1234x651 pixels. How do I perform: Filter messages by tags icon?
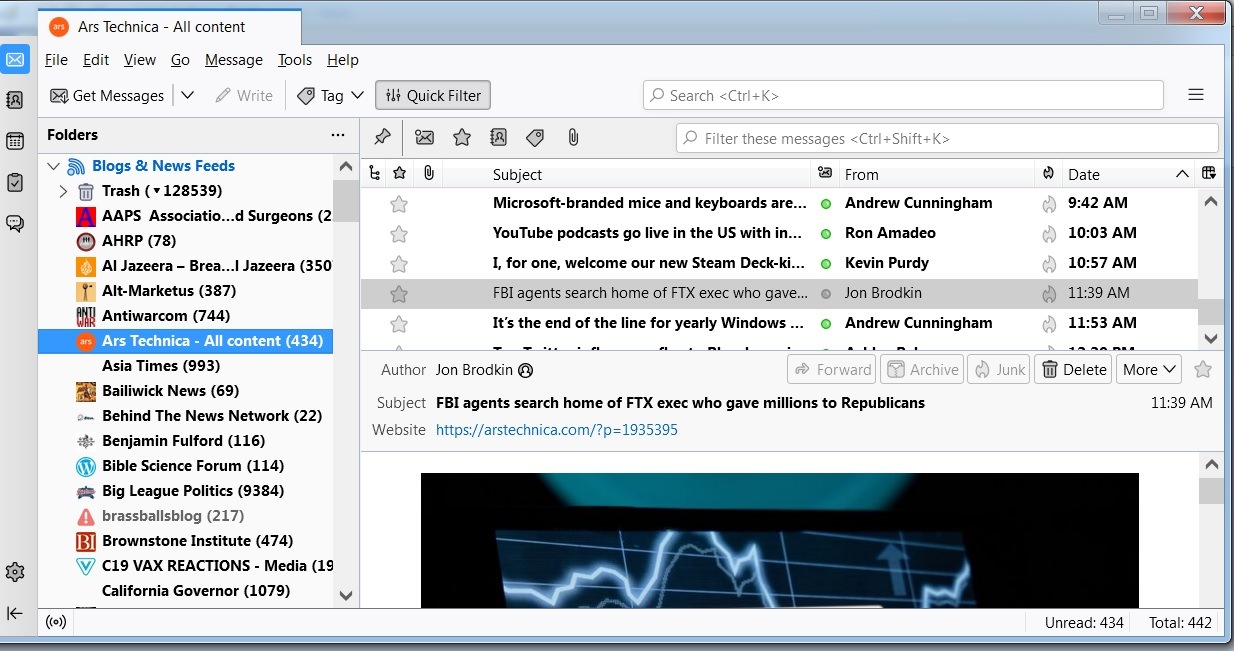(x=535, y=137)
